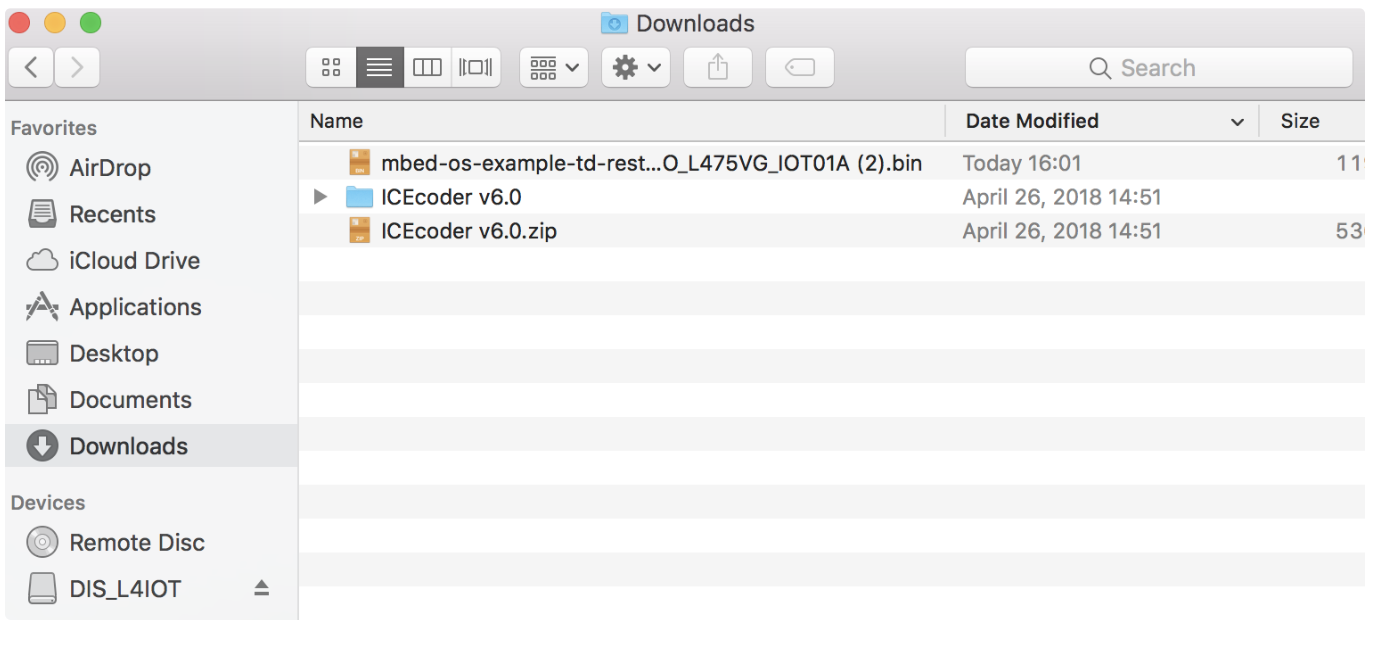Click the Search field
Screen dimensions: 1374x648
(x=1158, y=68)
